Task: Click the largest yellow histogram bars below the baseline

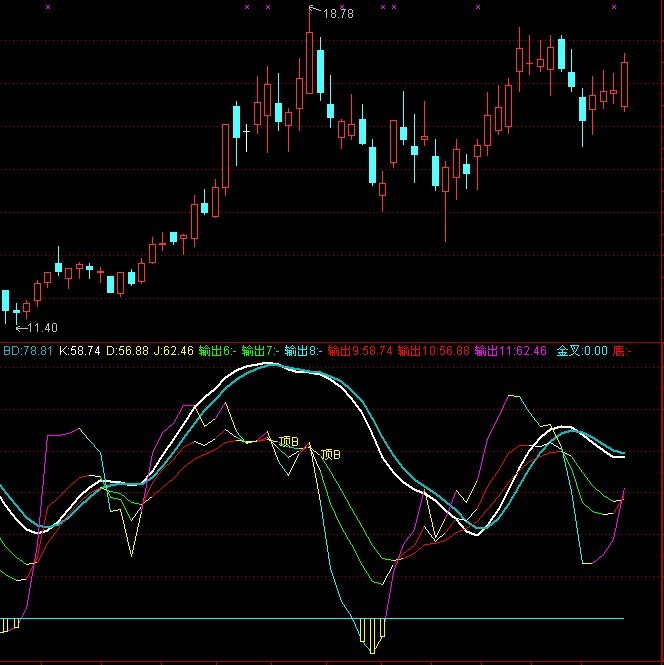Action: pos(372,635)
